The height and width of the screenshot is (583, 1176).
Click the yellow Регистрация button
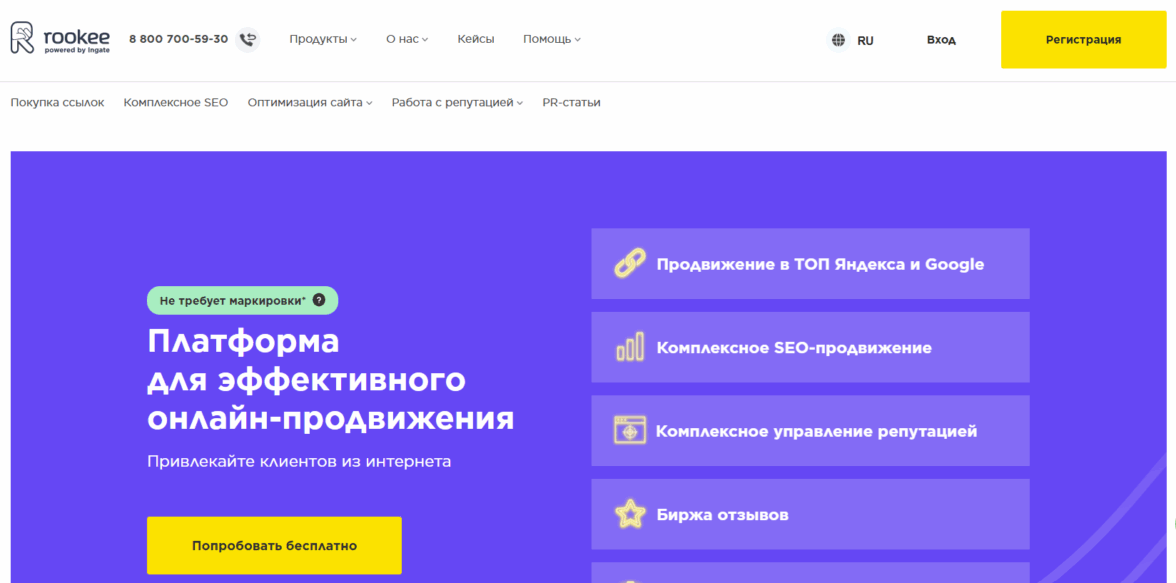tap(1083, 40)
